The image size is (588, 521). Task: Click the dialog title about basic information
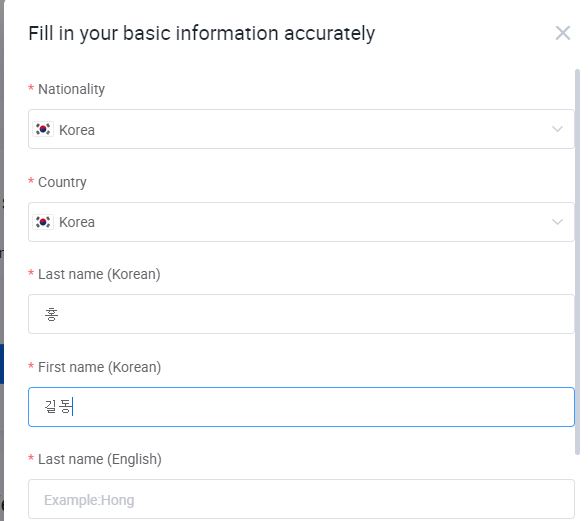pyautogui.click(x=202, y=34)
